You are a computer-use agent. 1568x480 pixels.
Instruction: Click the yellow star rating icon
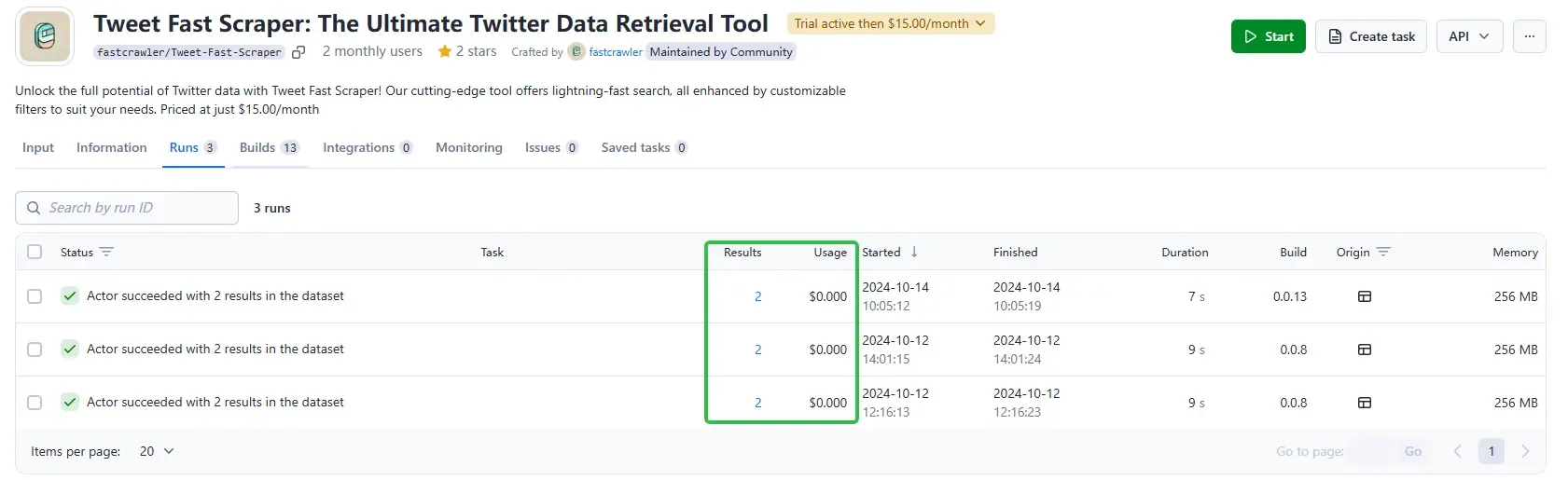click(445, 51)
